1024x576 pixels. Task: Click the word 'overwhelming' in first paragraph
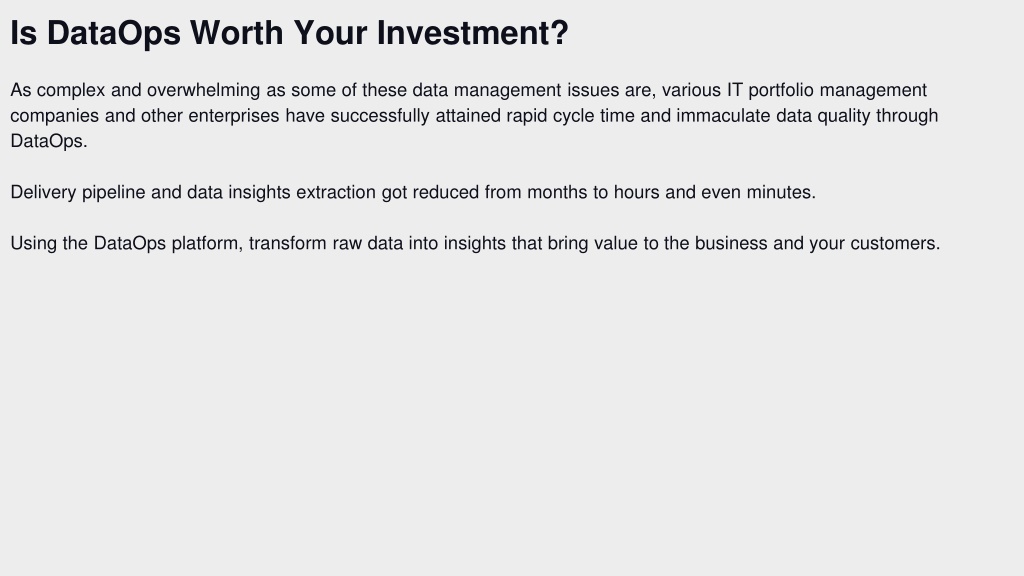[x=204, y=90]
